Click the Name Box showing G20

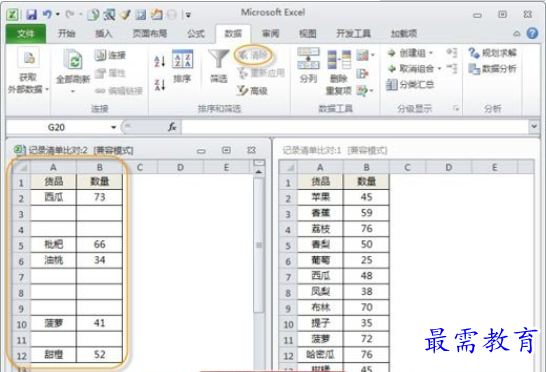tap(56, 127)
